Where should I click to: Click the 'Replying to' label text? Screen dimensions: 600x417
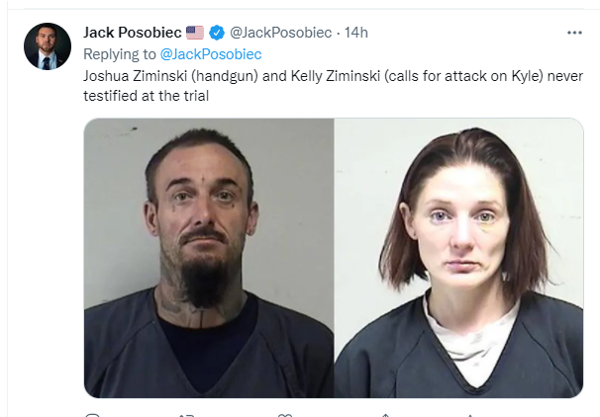pos(119,54)
